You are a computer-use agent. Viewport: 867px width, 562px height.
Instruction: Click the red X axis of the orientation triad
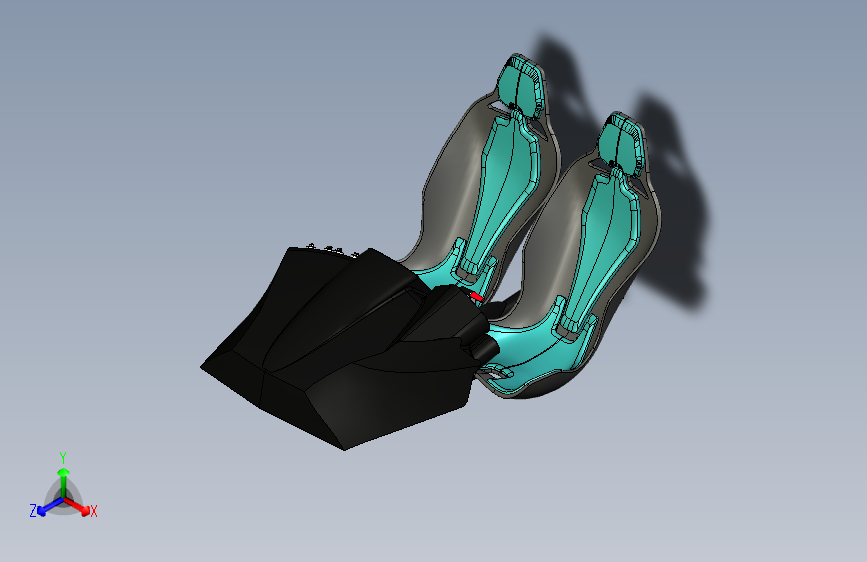[x=77, y=506]
